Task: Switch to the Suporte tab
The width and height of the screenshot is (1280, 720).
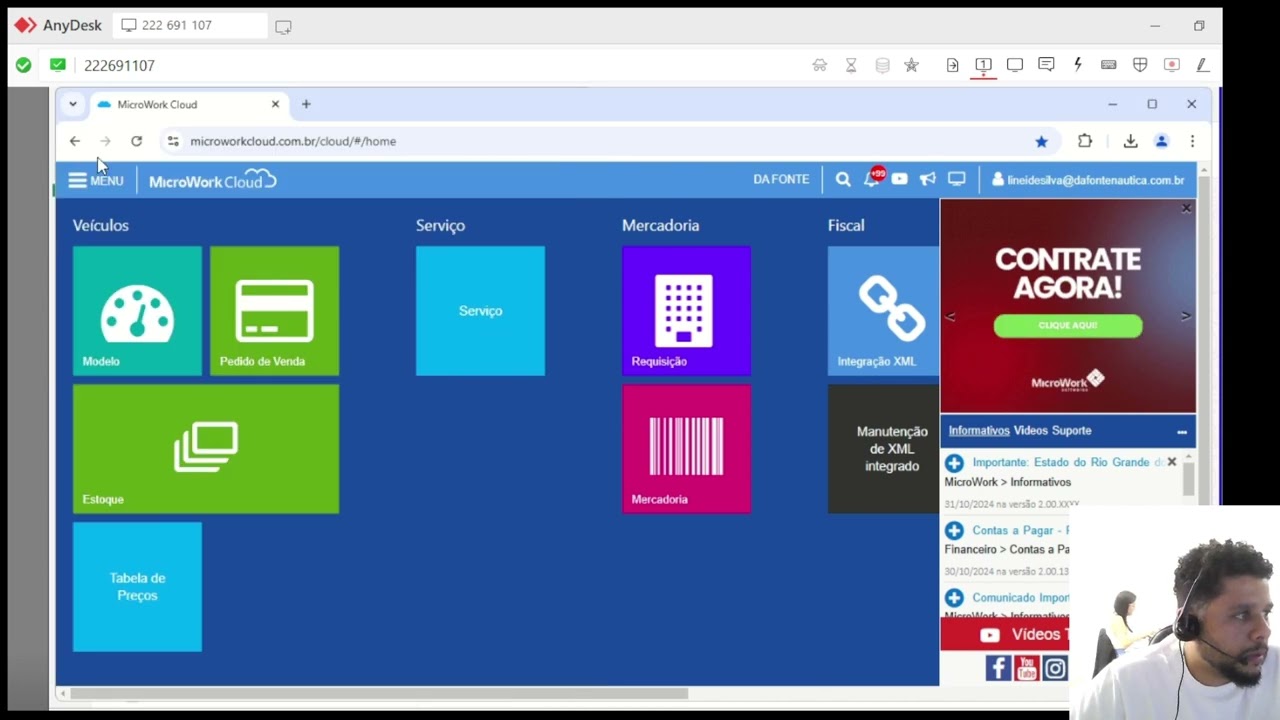Action: (x=1071, y=430)
